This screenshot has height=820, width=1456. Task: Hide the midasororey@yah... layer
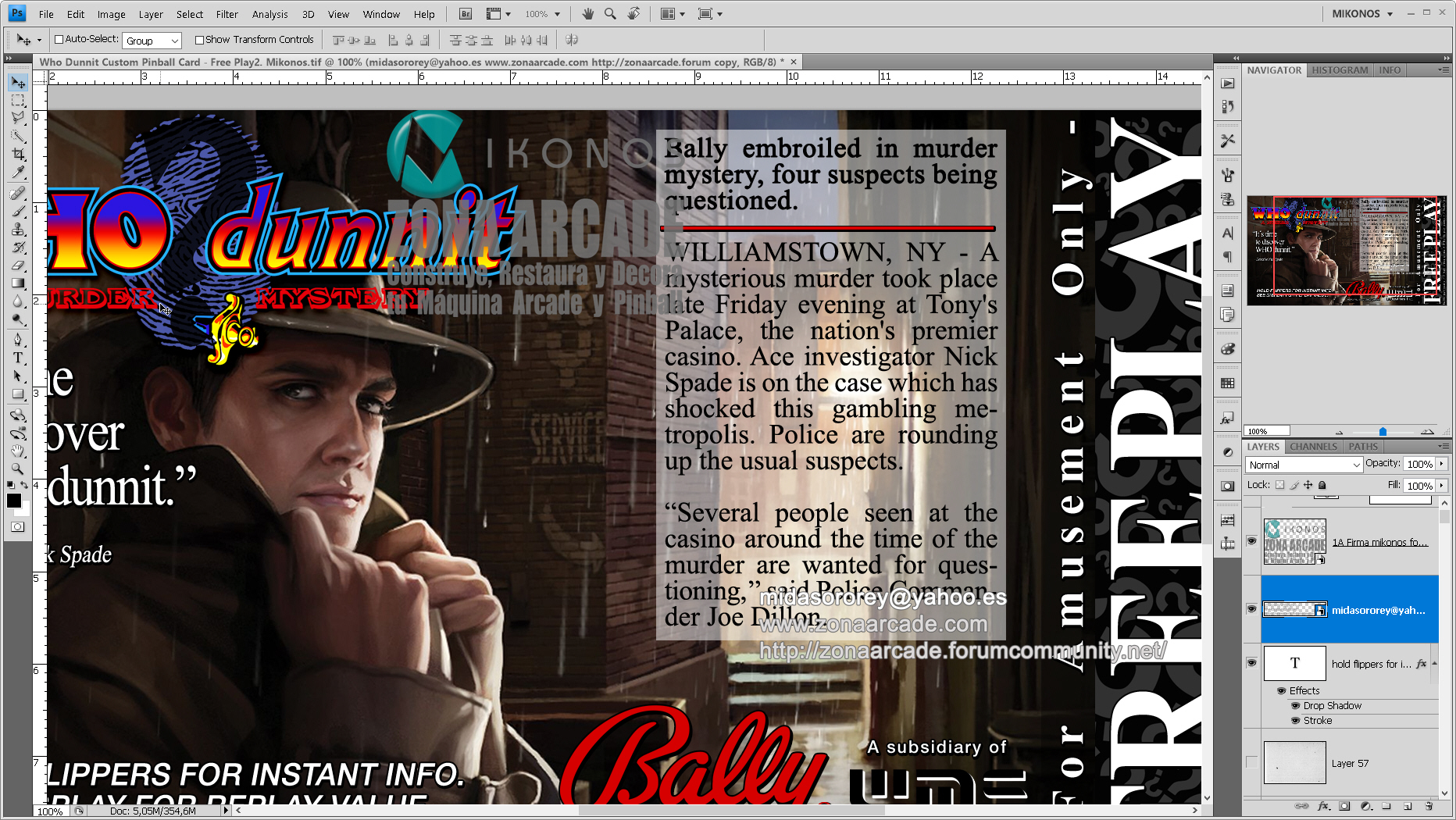[x=1251, y=609]
